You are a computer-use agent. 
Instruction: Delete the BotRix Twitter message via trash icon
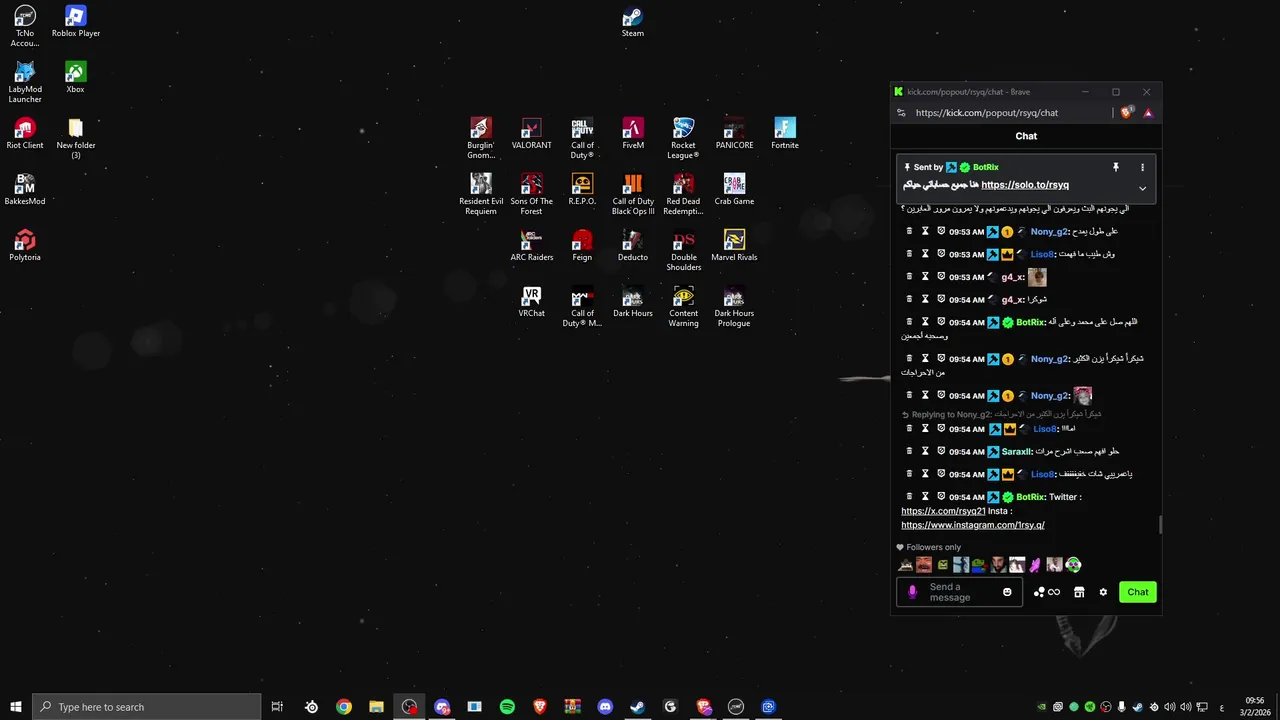909,496
